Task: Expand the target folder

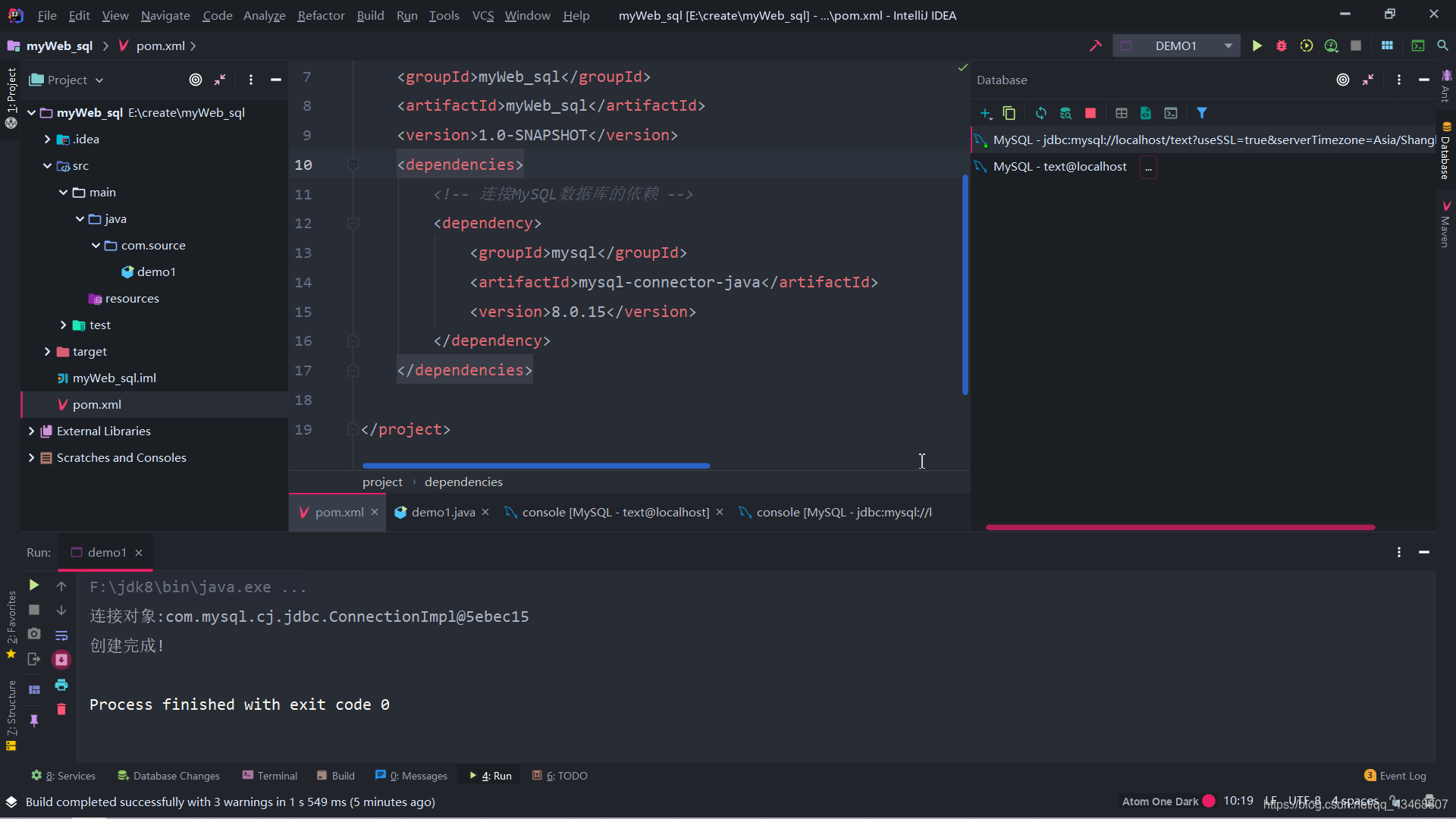Action: [47, 351]
